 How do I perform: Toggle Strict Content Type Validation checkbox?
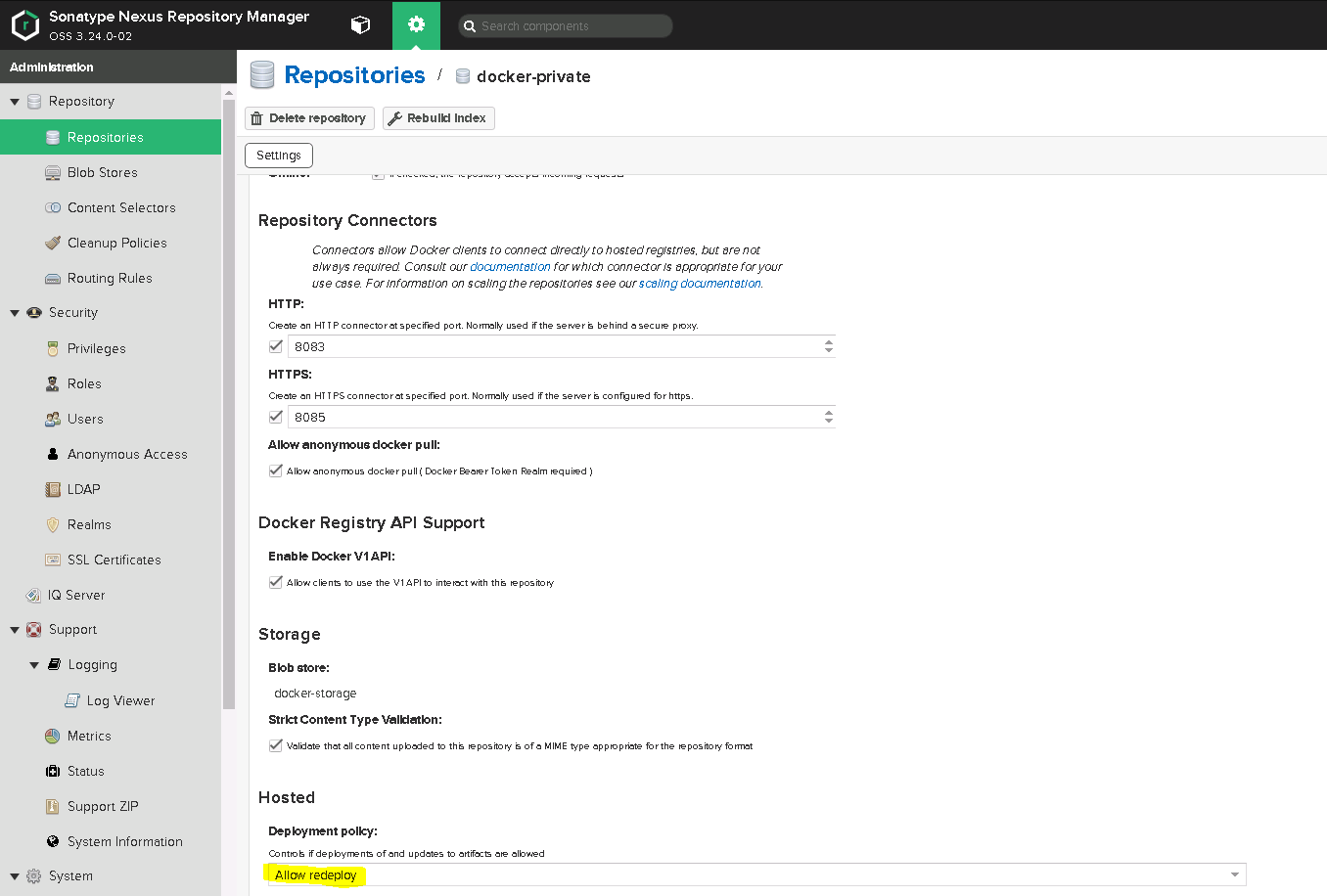(x=276, y=745)
